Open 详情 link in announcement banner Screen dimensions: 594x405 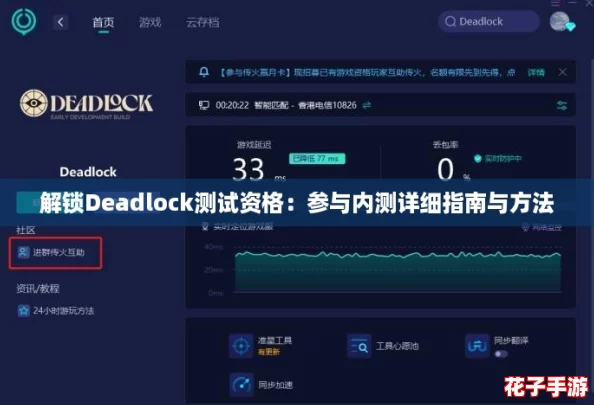click(x=536, y=72)
